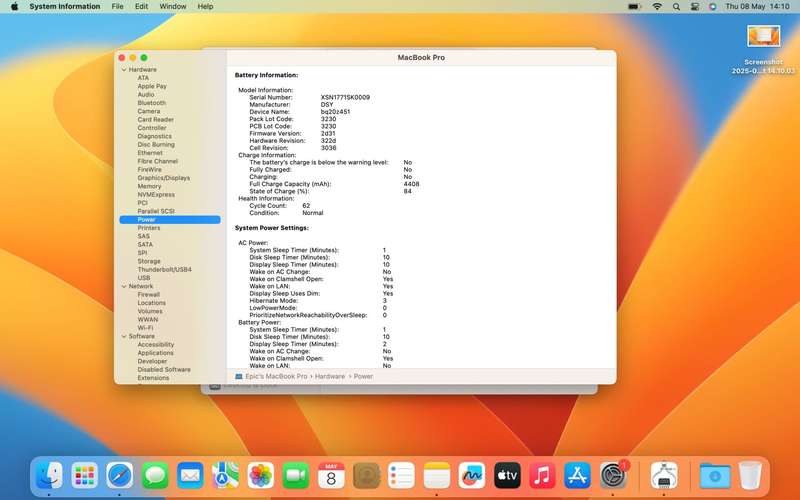Select Power item in sidebar
This screenshot has height=500, width=800.
(x=170, y=219)
